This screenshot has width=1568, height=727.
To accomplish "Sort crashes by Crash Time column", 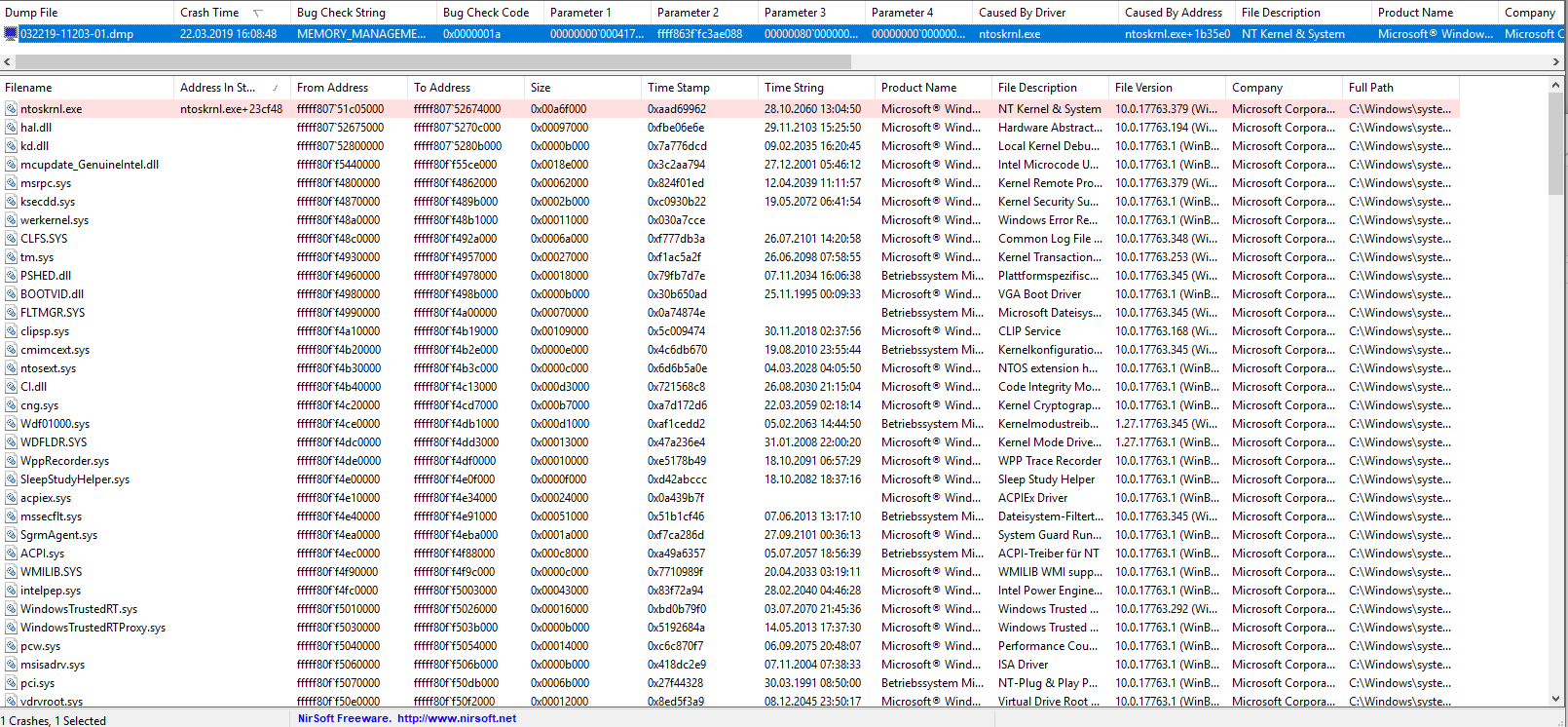I will [232, 13].
